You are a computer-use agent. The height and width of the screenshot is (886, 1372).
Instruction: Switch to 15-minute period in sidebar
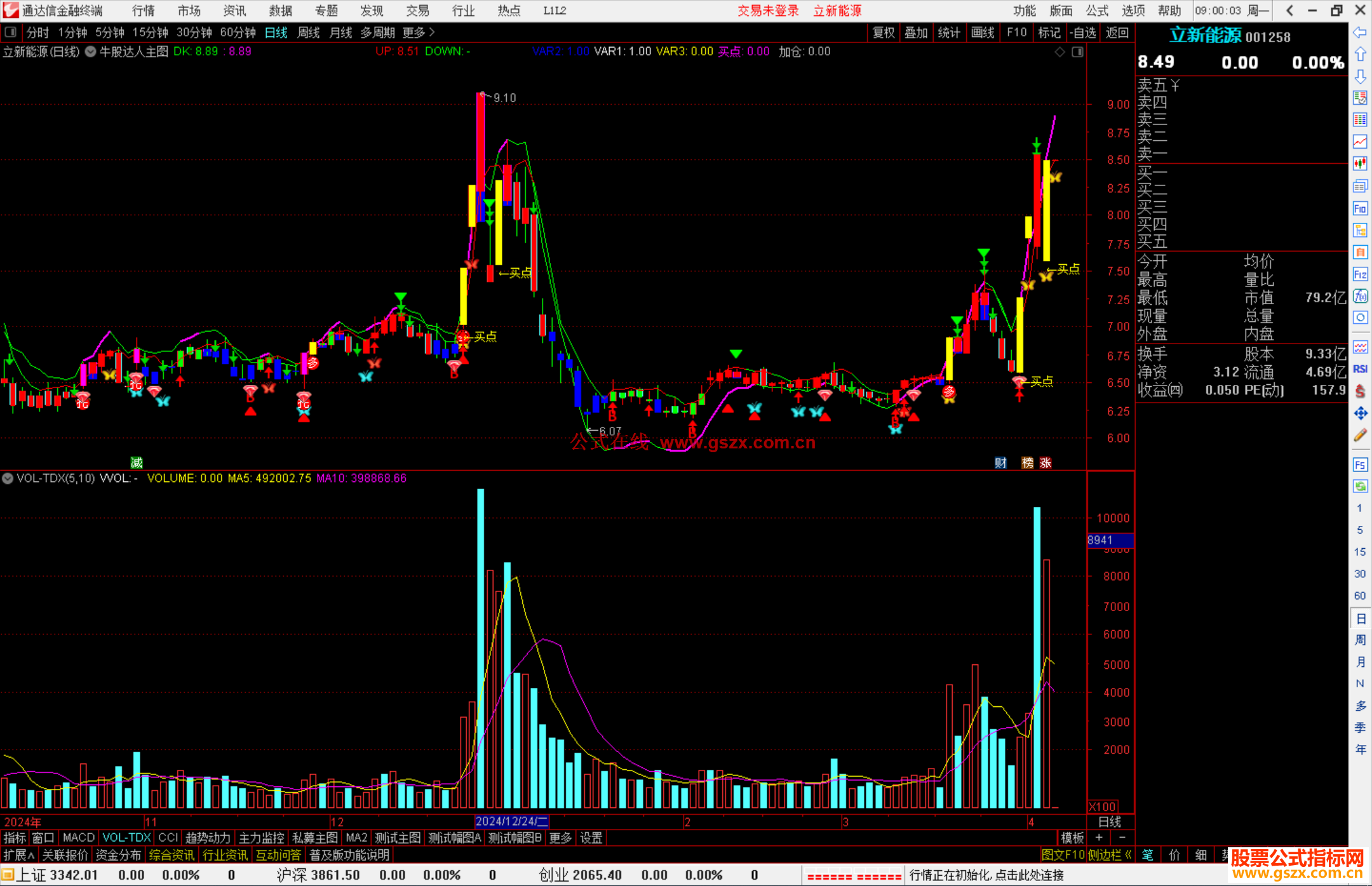(1360, 552)
